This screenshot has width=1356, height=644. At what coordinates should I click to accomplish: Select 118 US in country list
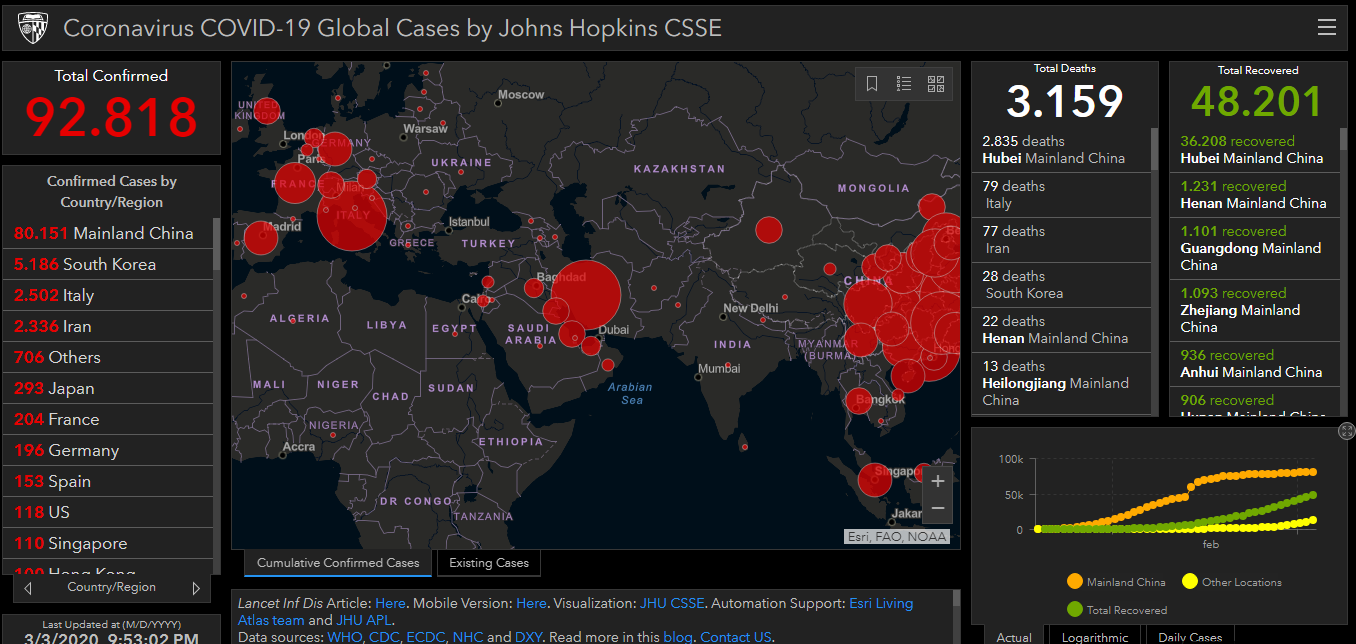click(108, 512)
